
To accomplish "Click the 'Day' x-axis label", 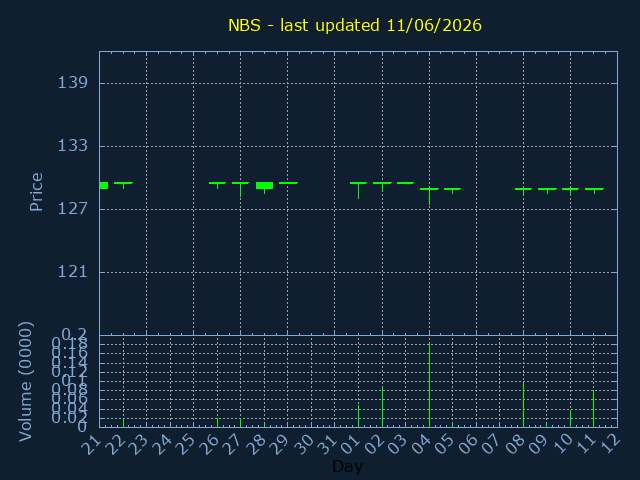I will [347, 466].
